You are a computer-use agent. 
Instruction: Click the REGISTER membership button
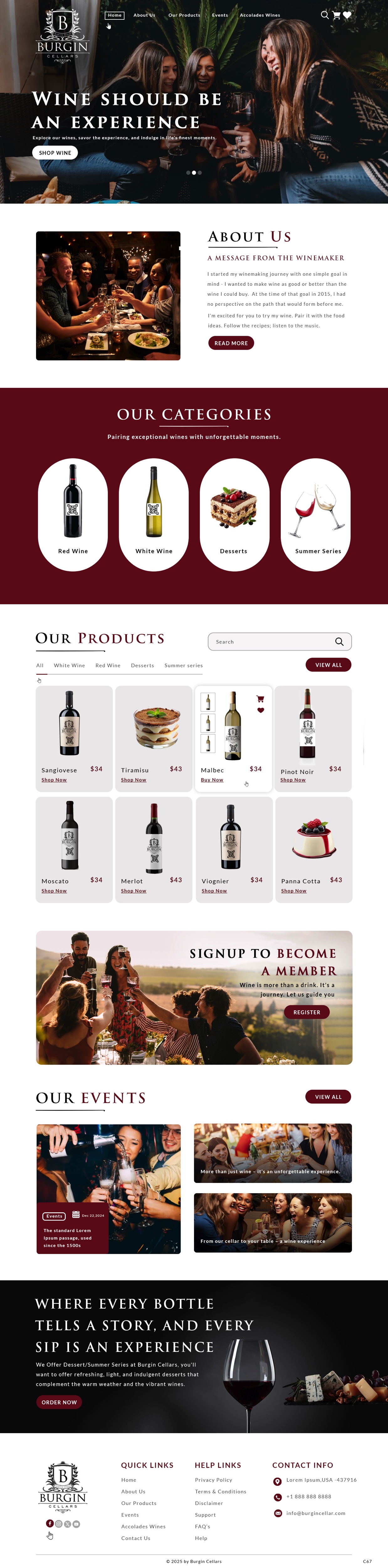pos(307,1012)
